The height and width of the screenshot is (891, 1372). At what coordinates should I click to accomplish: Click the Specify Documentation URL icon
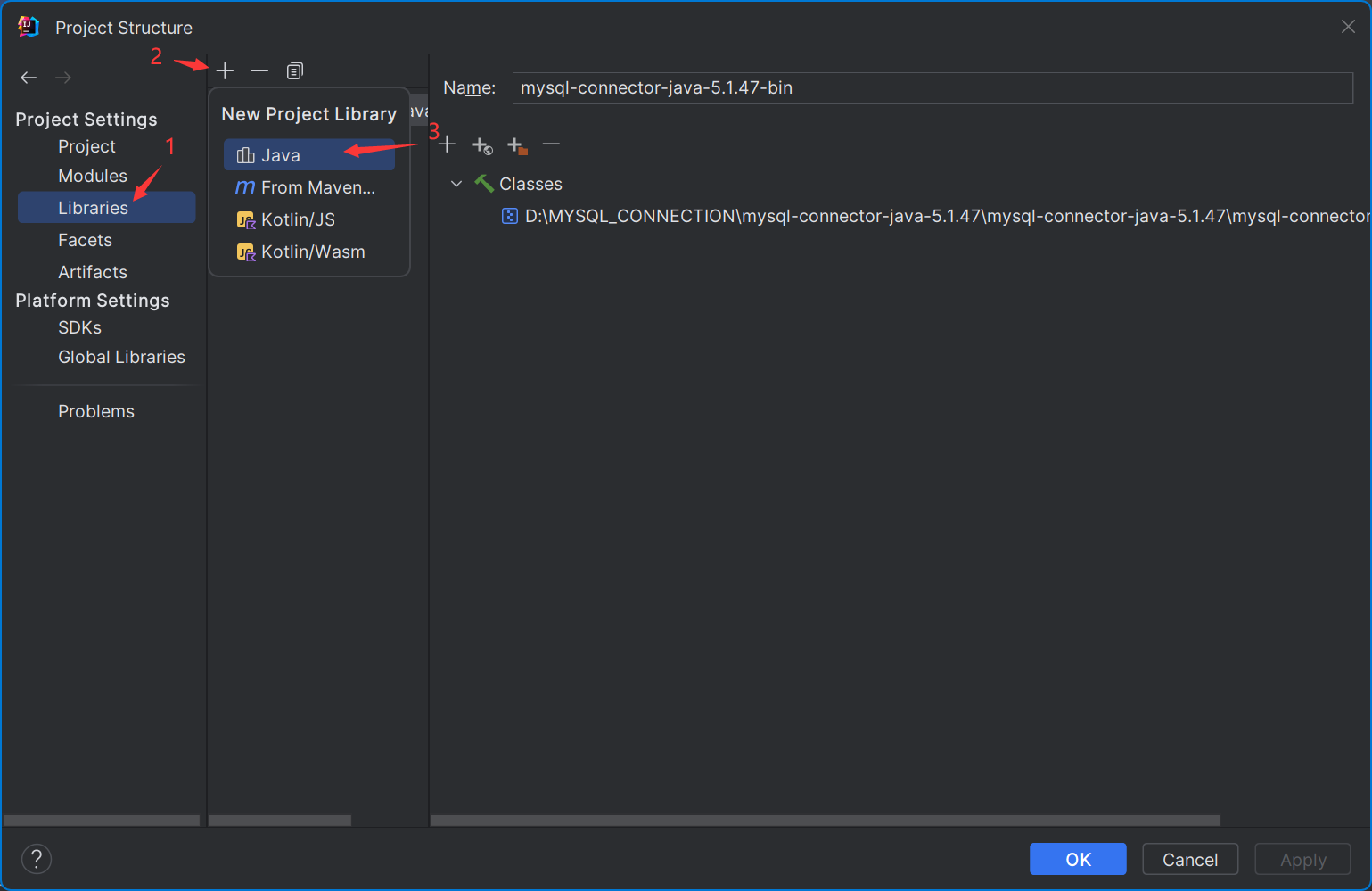pos(482,144)
